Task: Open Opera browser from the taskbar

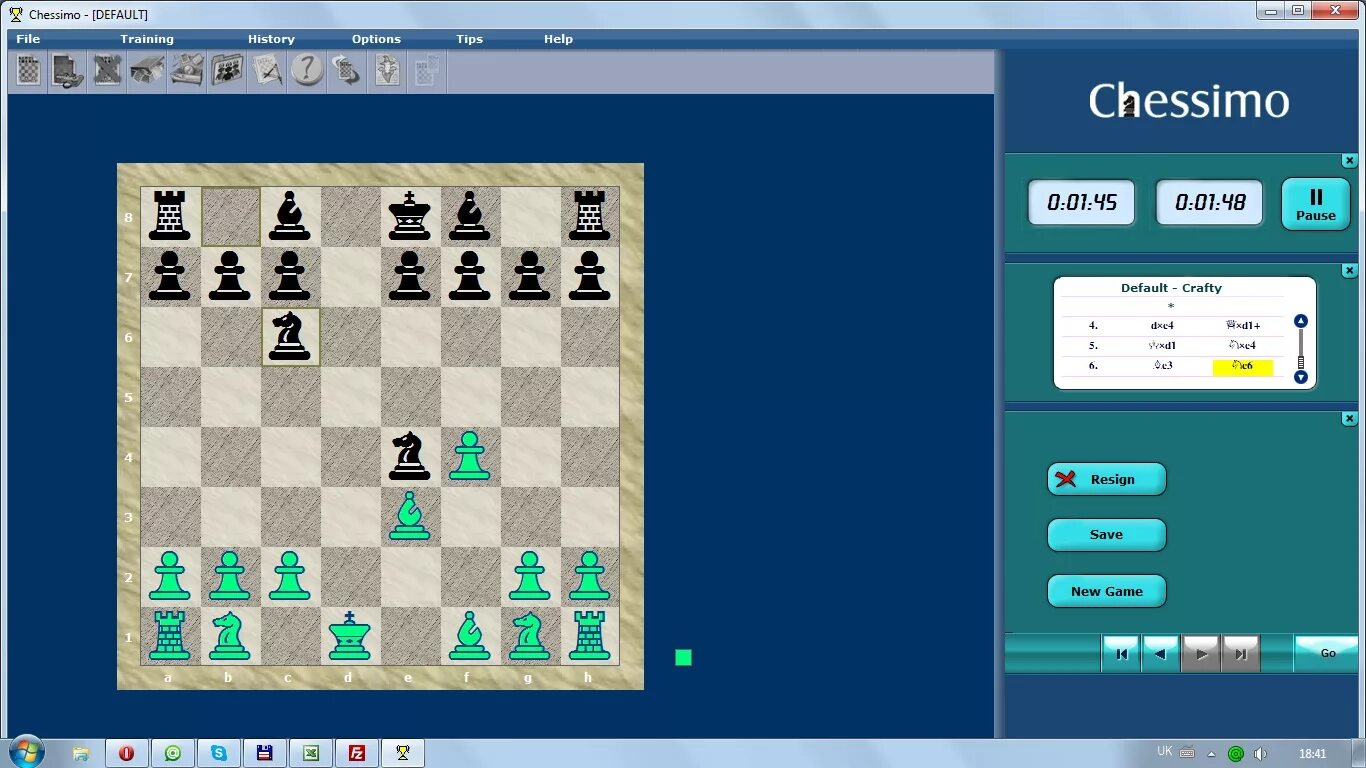Action: point(127,753)
